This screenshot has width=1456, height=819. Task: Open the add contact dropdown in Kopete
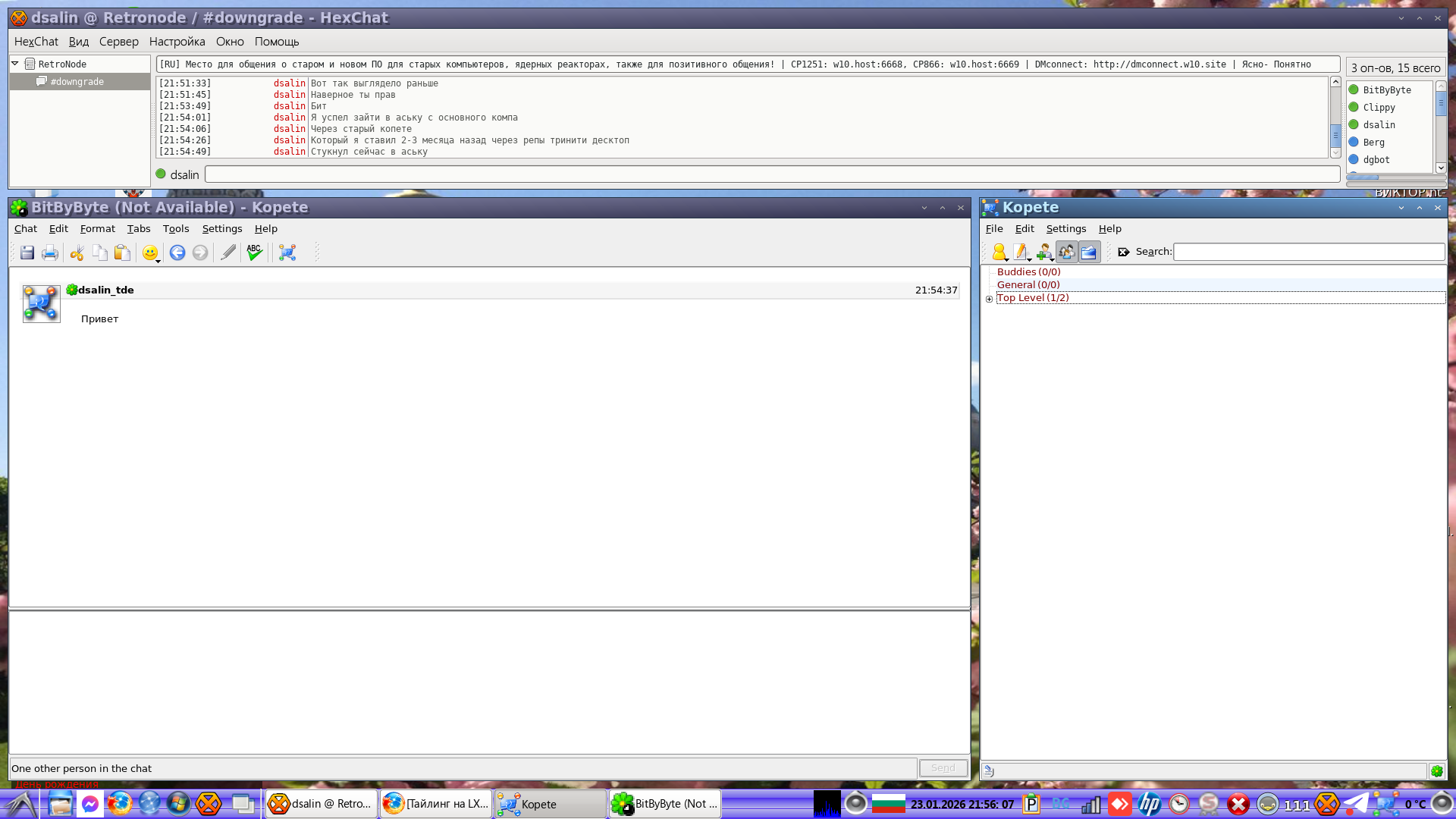(x=1045, y=252)
